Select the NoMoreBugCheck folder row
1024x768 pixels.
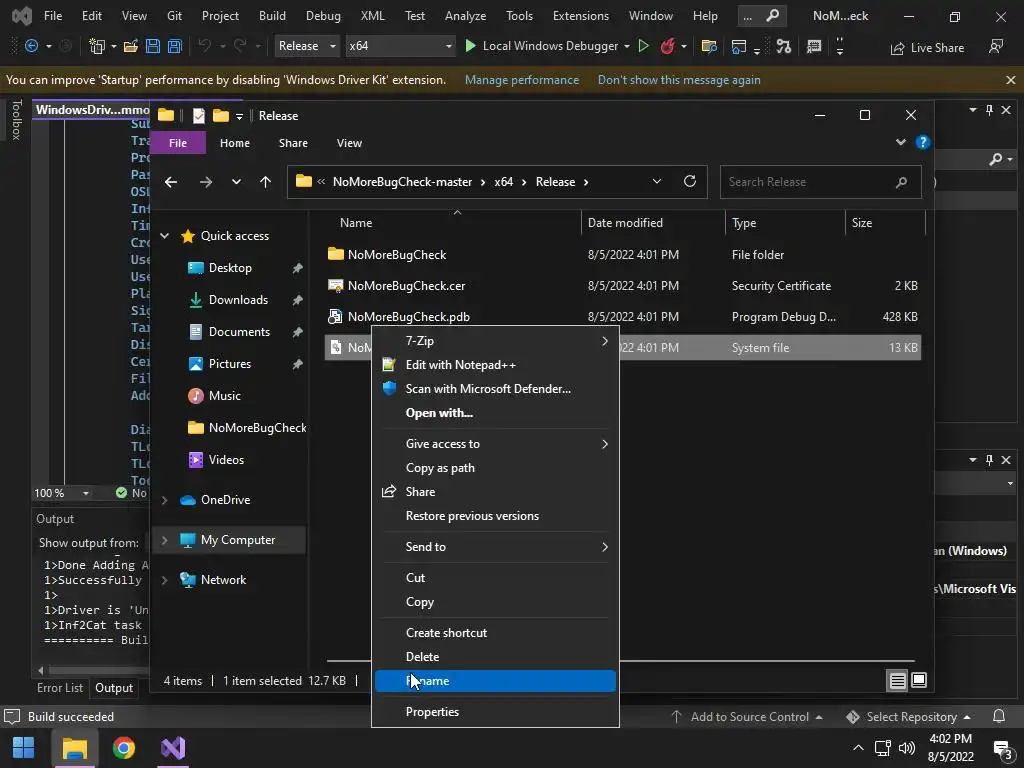622,255
